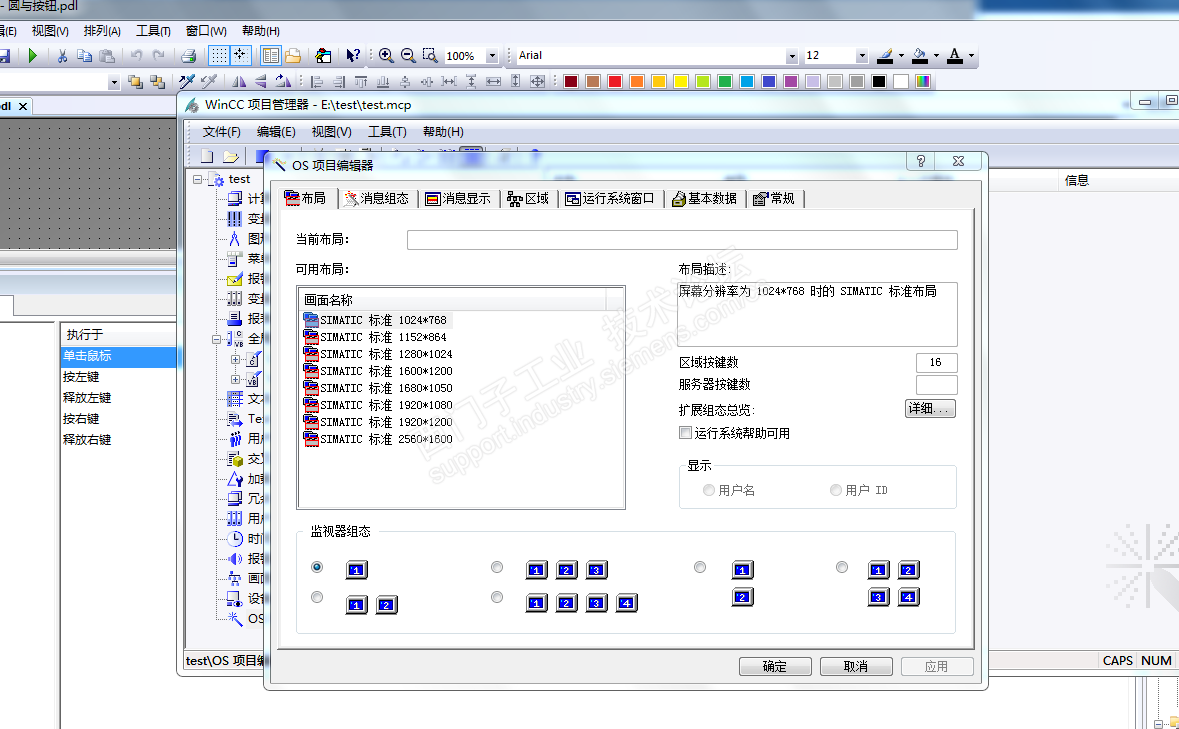This screenshot has width=1179, height=729.
Task: Collapse the test project tree node
Action: 197,180
